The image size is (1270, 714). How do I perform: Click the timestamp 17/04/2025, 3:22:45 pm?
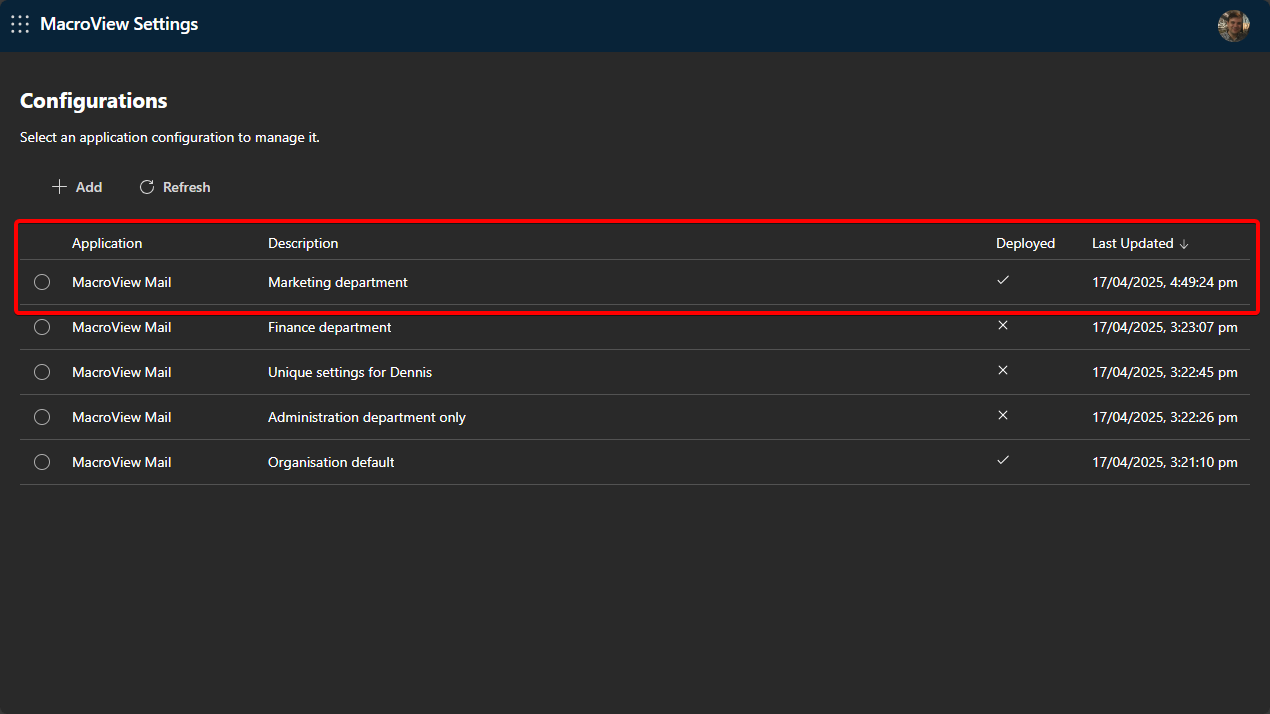1165,372
